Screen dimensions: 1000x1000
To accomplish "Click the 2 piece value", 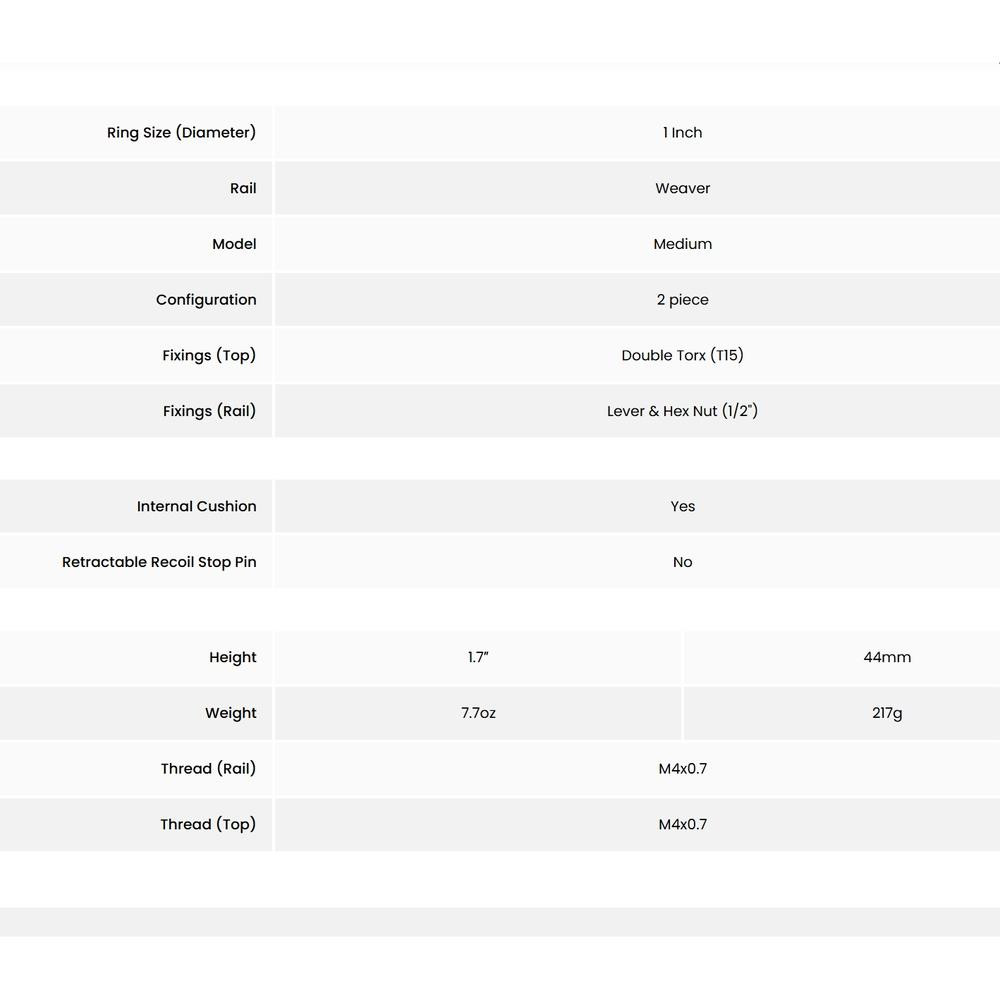I will click(x=682, y=300).
